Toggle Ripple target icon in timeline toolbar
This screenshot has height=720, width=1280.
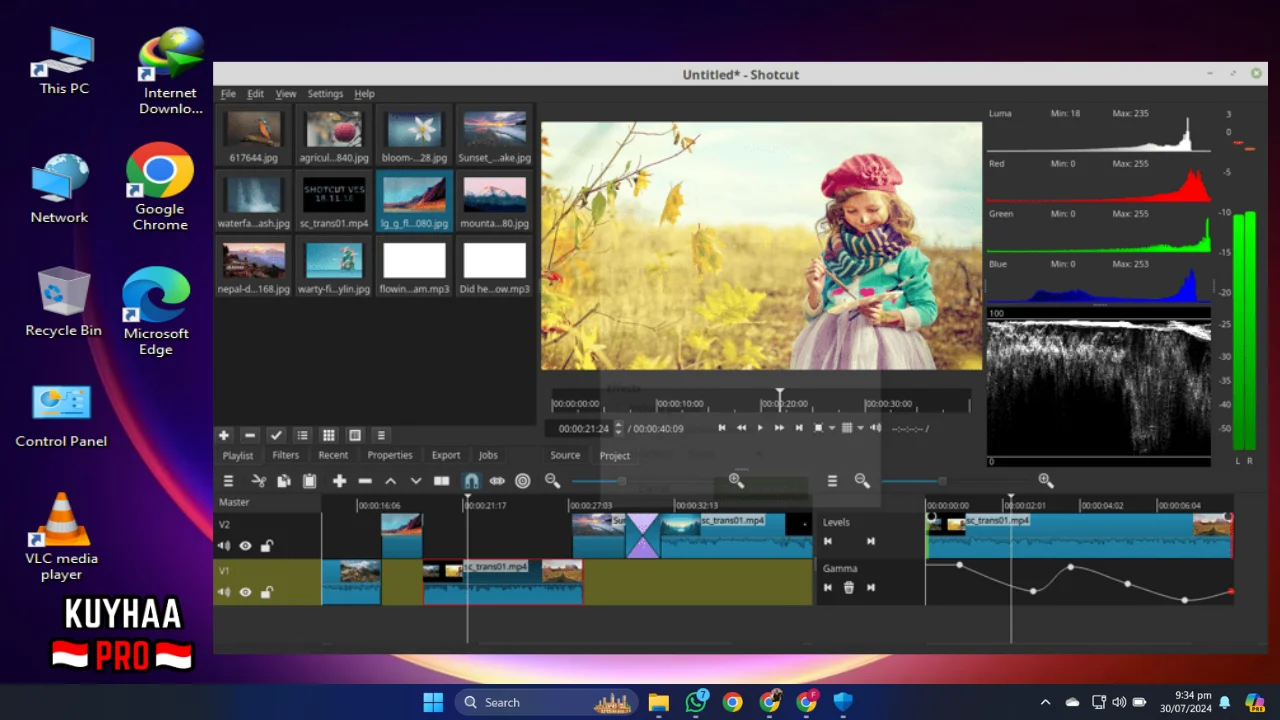coord(522,481)
